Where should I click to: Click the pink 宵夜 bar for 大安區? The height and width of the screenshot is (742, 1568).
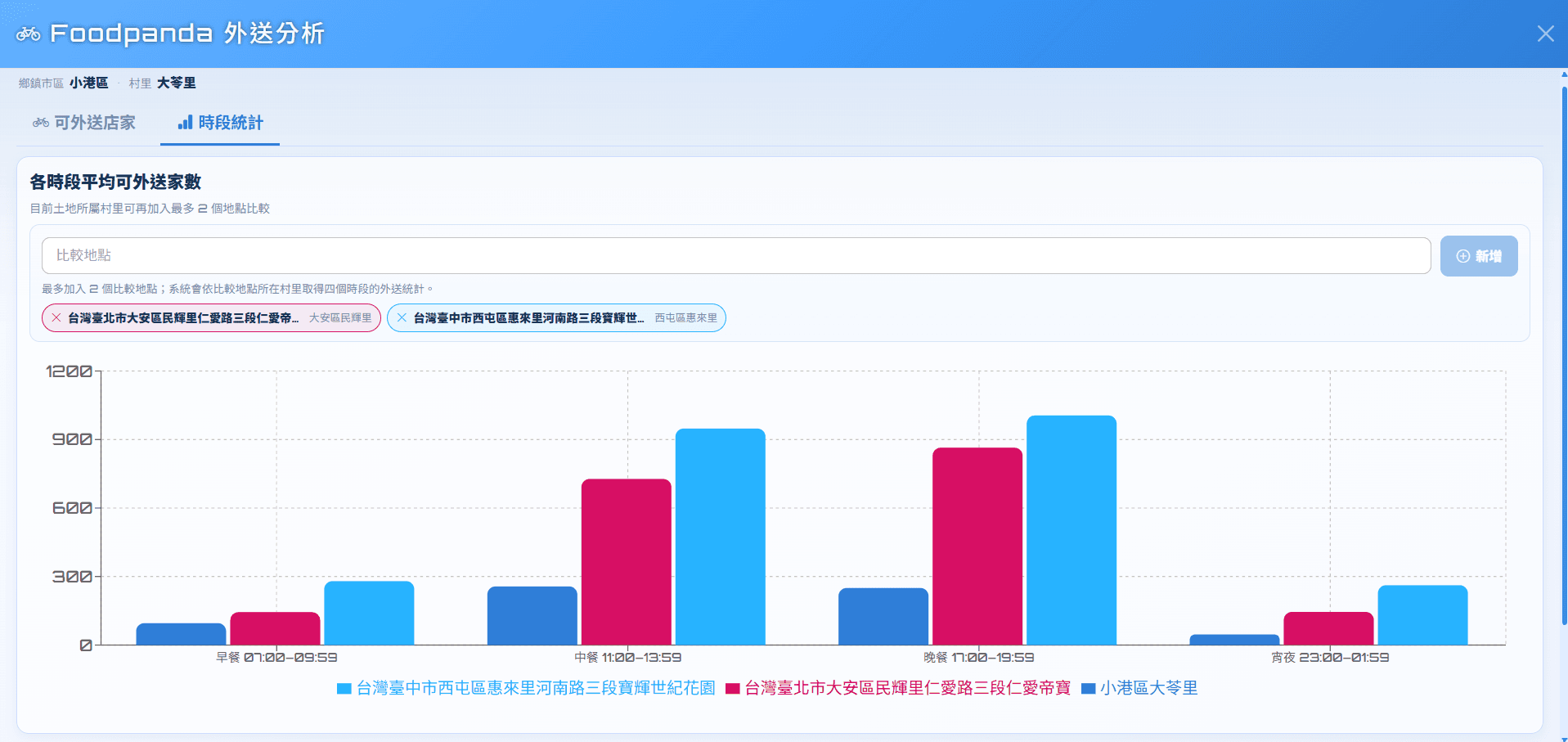click(x=1328, y=628)
